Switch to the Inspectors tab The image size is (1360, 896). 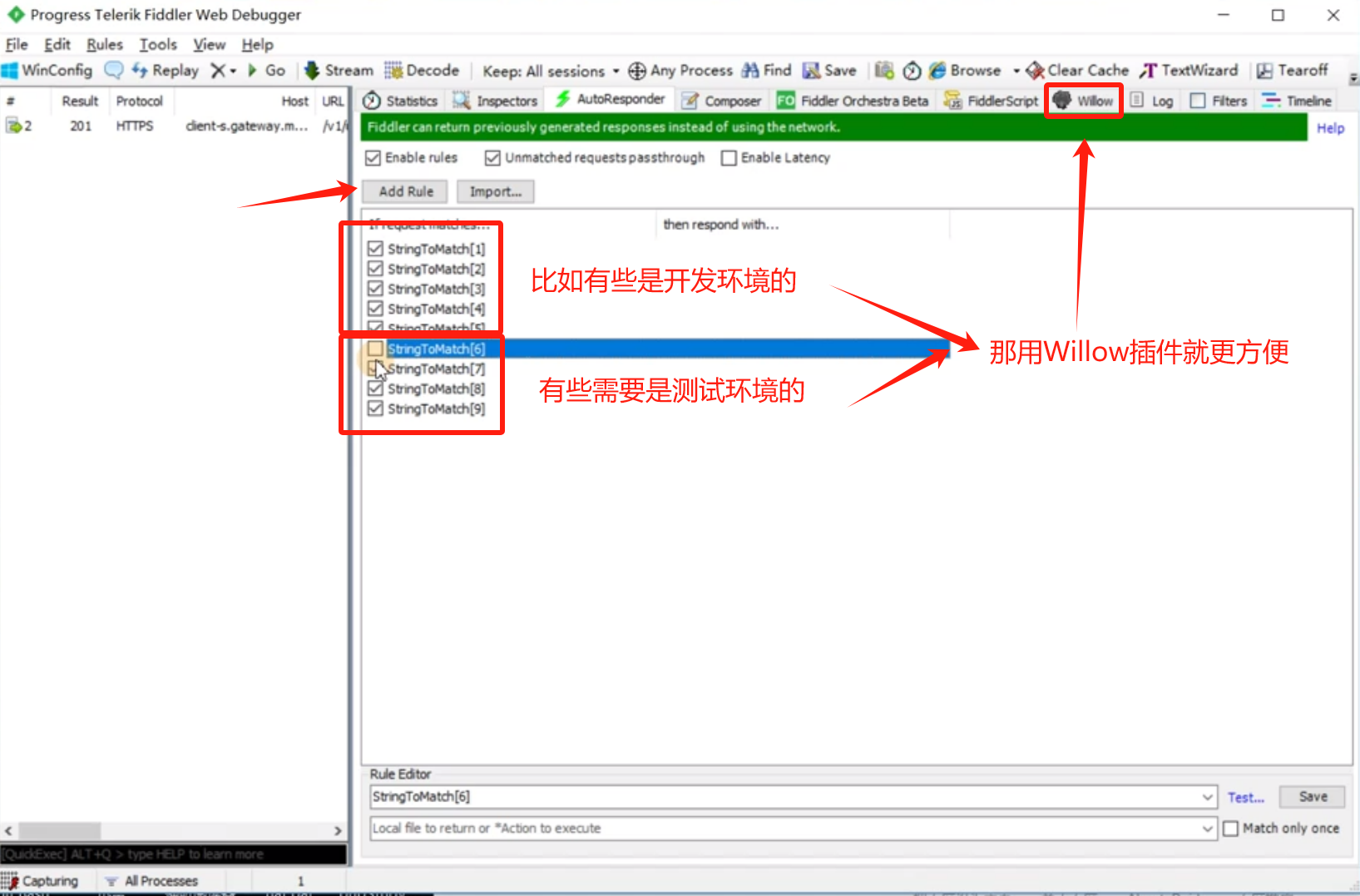pos(496,101)
